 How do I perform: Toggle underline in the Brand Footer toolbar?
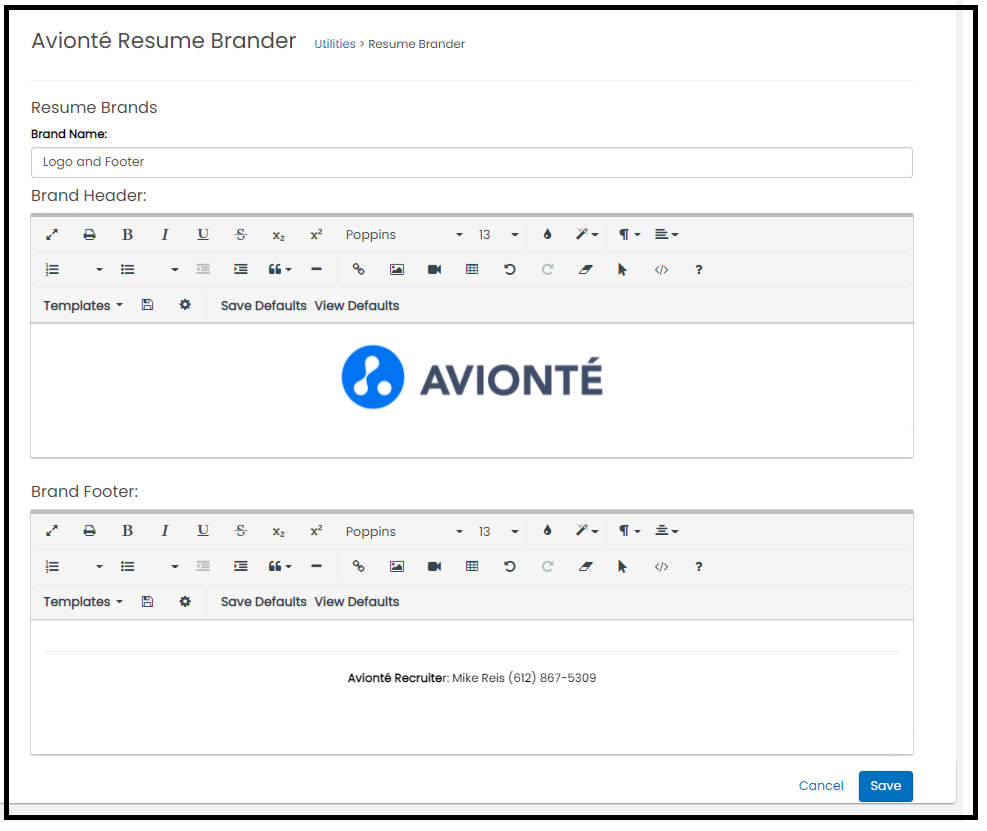coord(203,531)
